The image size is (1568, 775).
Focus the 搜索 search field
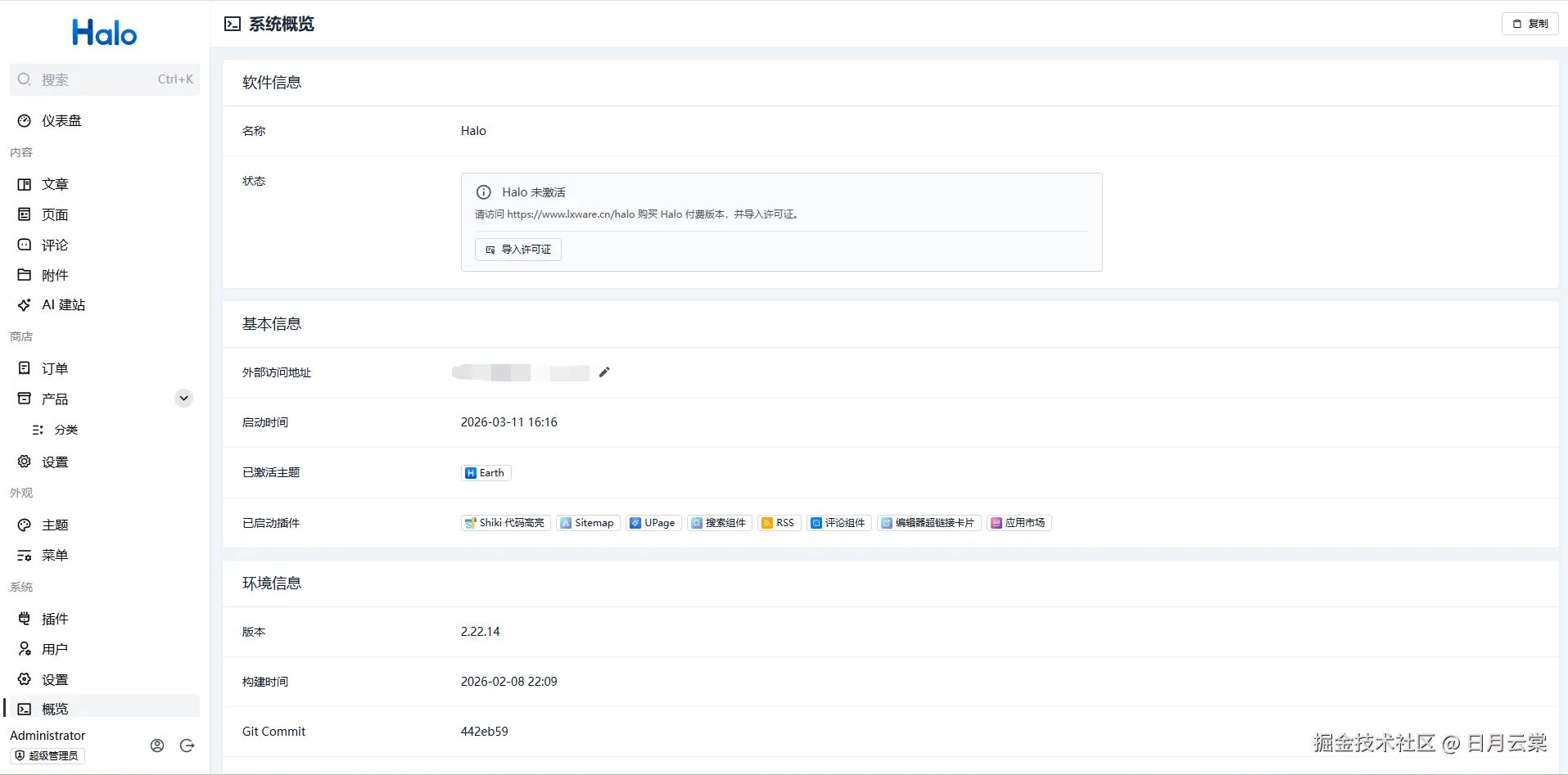coord(105,79)
